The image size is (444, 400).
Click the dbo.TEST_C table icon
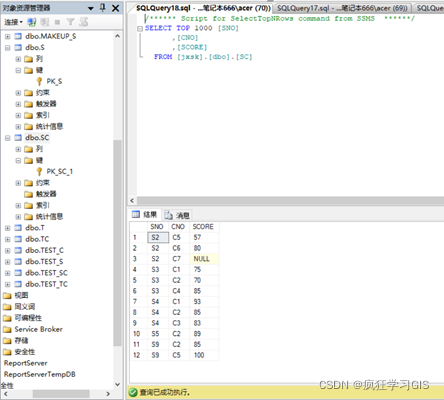(x=18, y=251)
